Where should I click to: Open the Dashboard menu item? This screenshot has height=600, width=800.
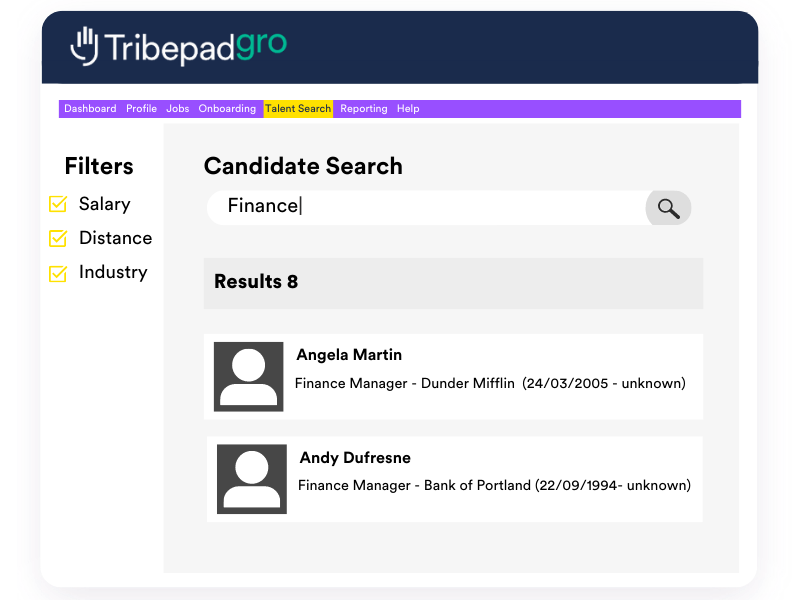(90, 109)
